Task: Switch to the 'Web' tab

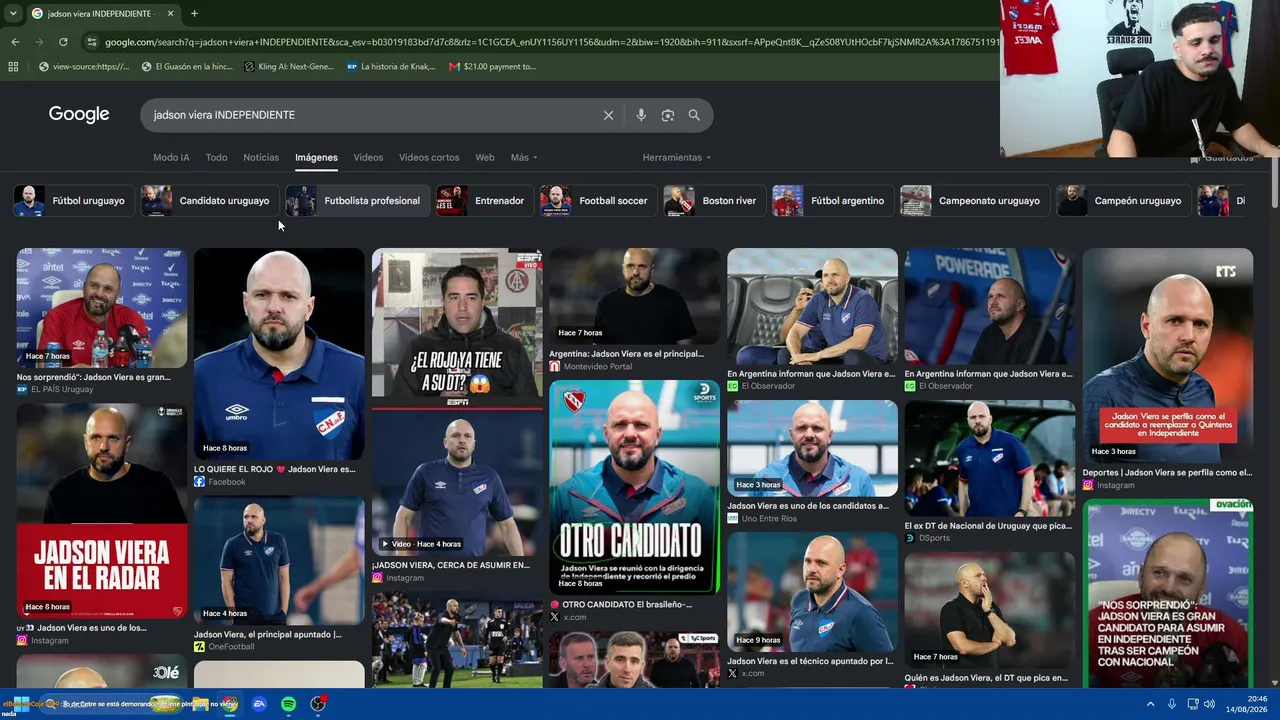Action: (x=485, y=158)
